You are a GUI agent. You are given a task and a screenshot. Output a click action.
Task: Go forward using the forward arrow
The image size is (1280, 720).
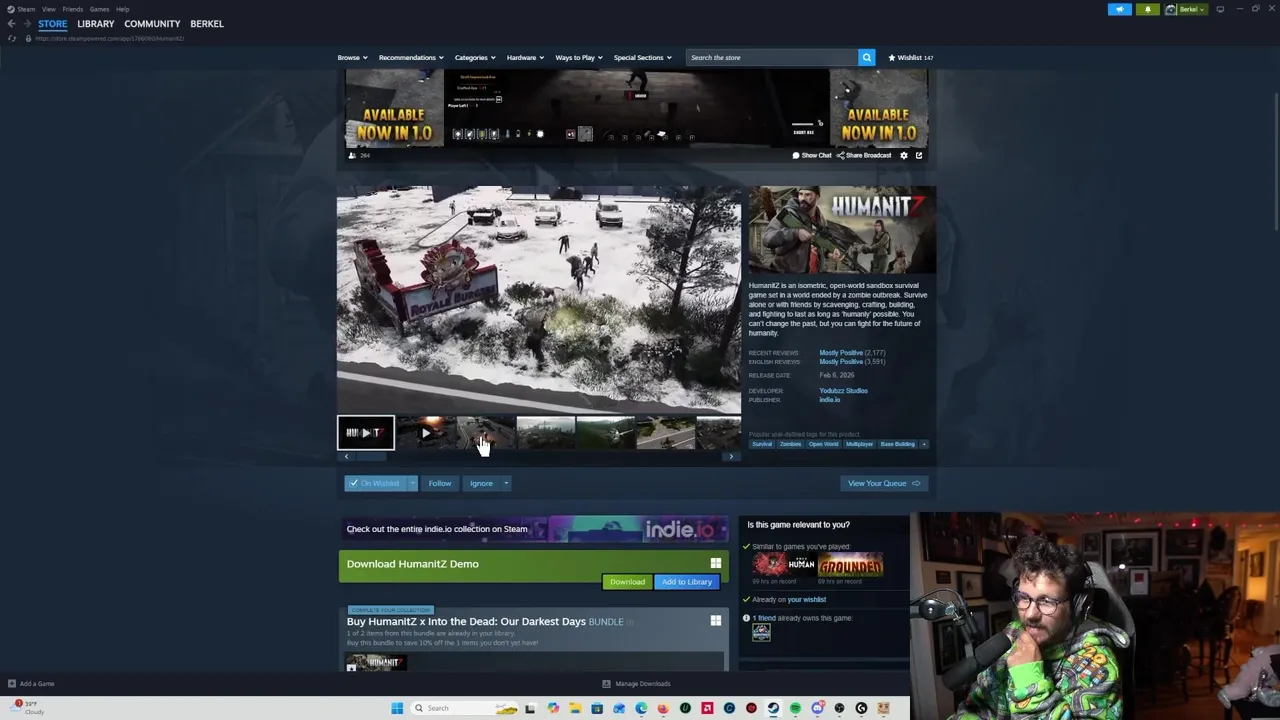26,23
